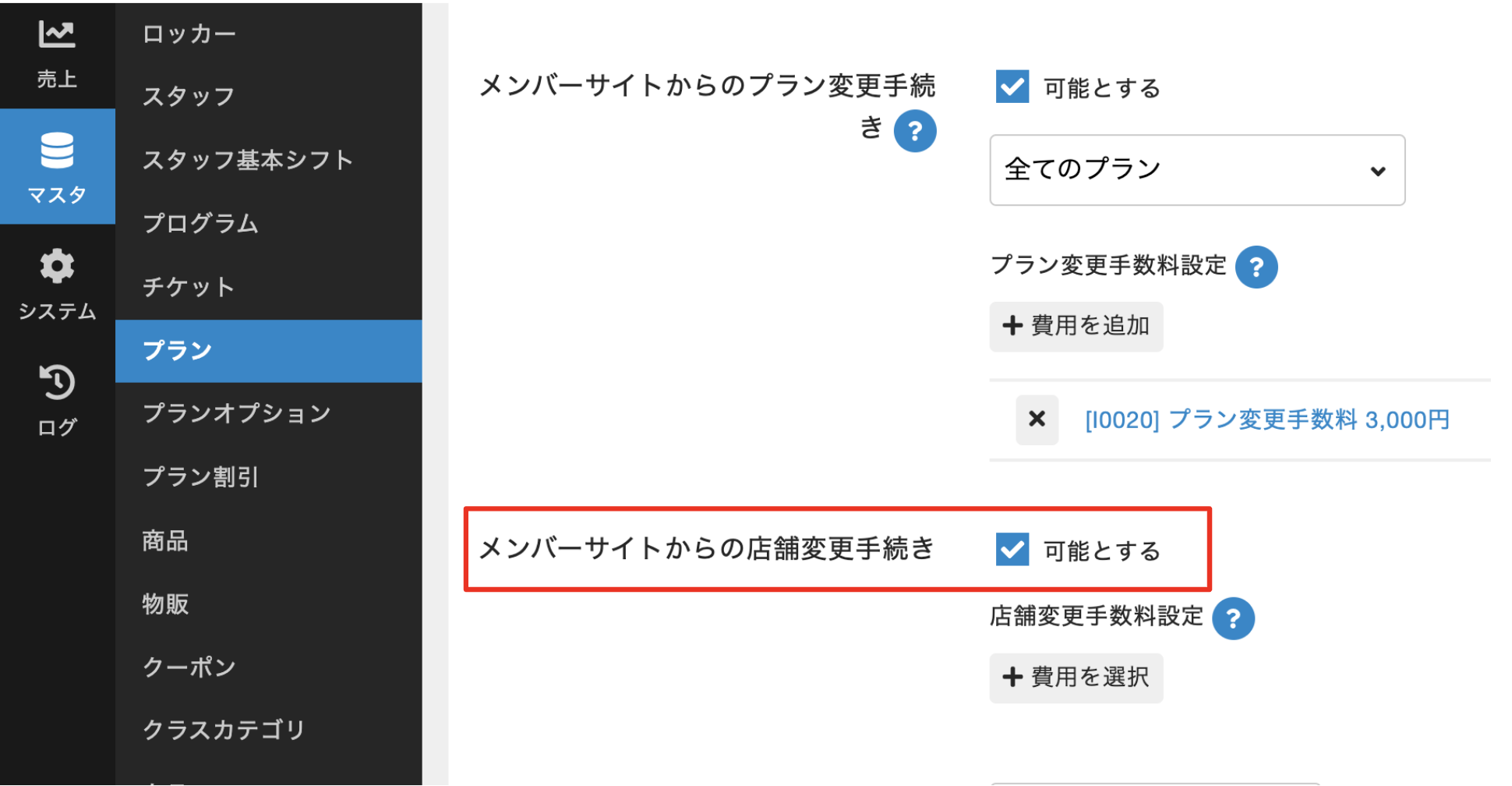Click the 費用を選択 button

[1076, 678]
